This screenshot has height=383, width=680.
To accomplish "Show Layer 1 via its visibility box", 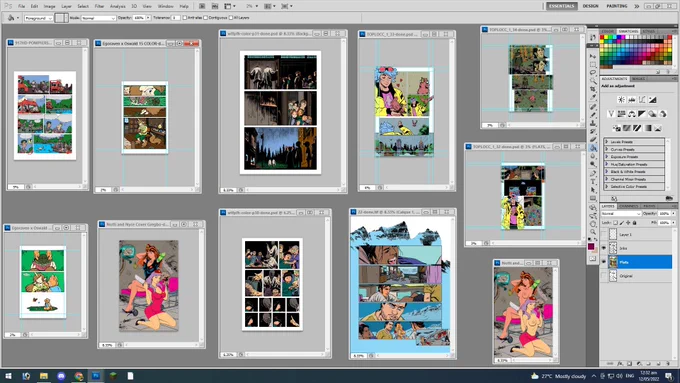I will click(604, 234).
